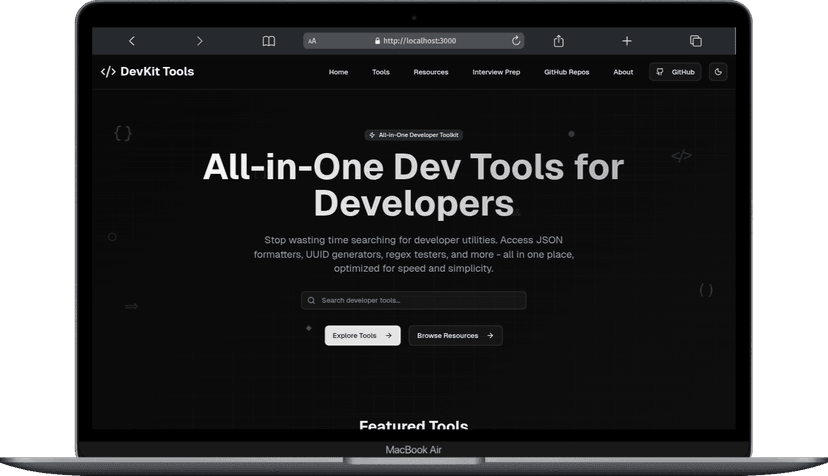Open the AA reader text settings
Screen dimensions: 828x476
coord(312,41)
